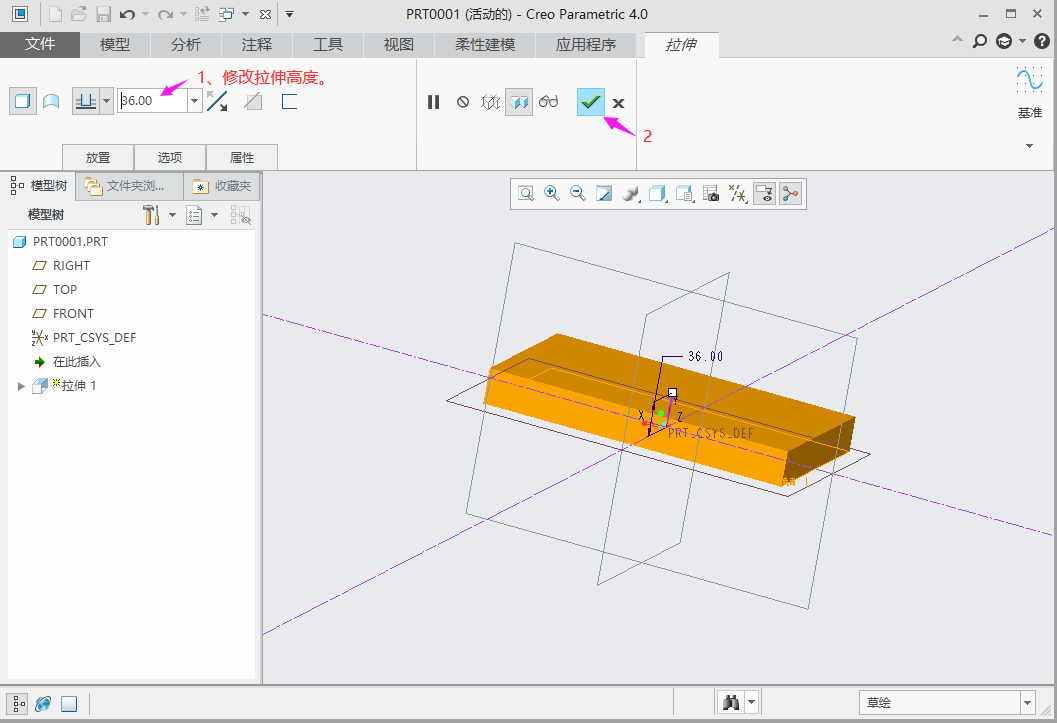Toggle the attached preview mode button

coord(518,102)
